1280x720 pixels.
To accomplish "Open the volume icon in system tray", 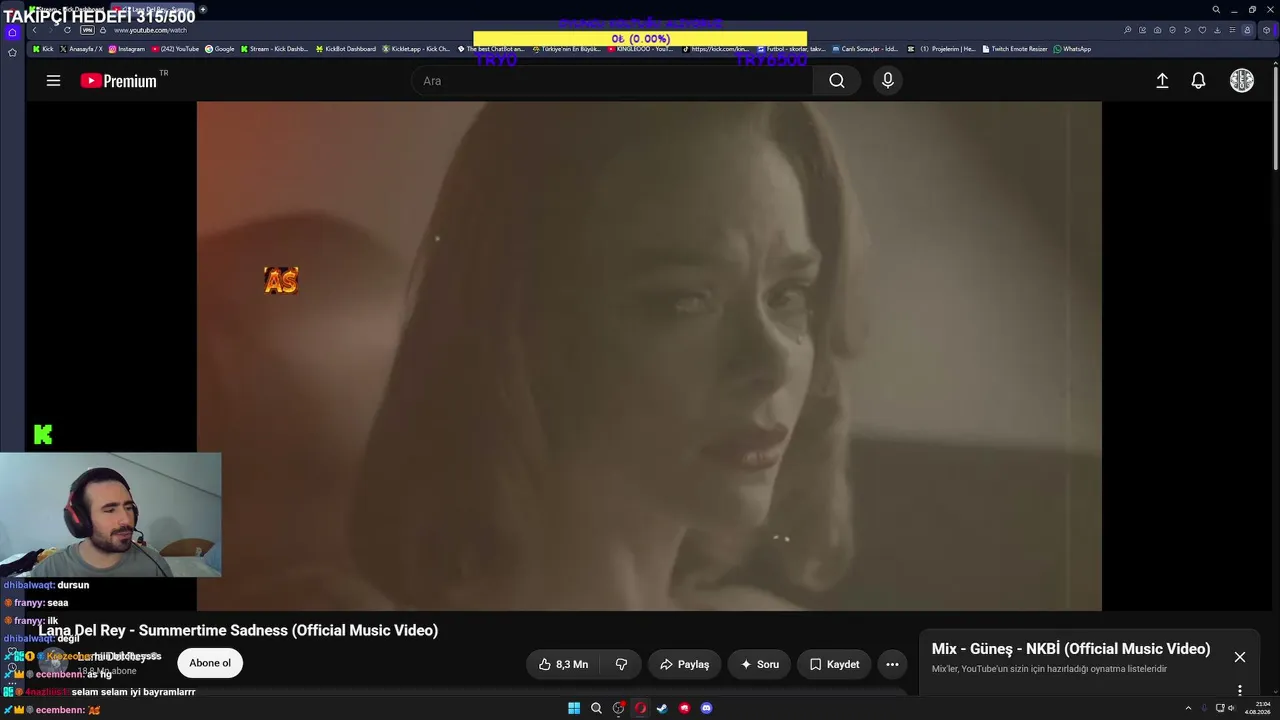I will [x=1231, y=708].
